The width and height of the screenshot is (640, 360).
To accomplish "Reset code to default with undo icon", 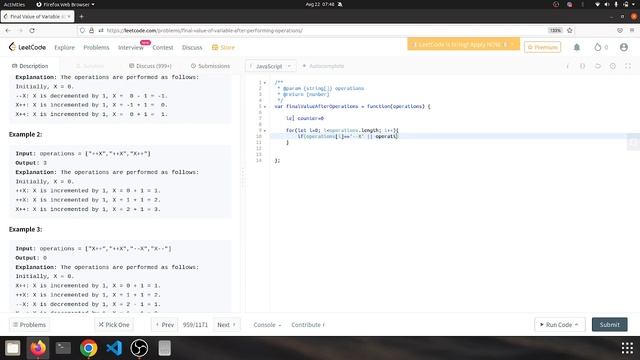I will point(598,66).
